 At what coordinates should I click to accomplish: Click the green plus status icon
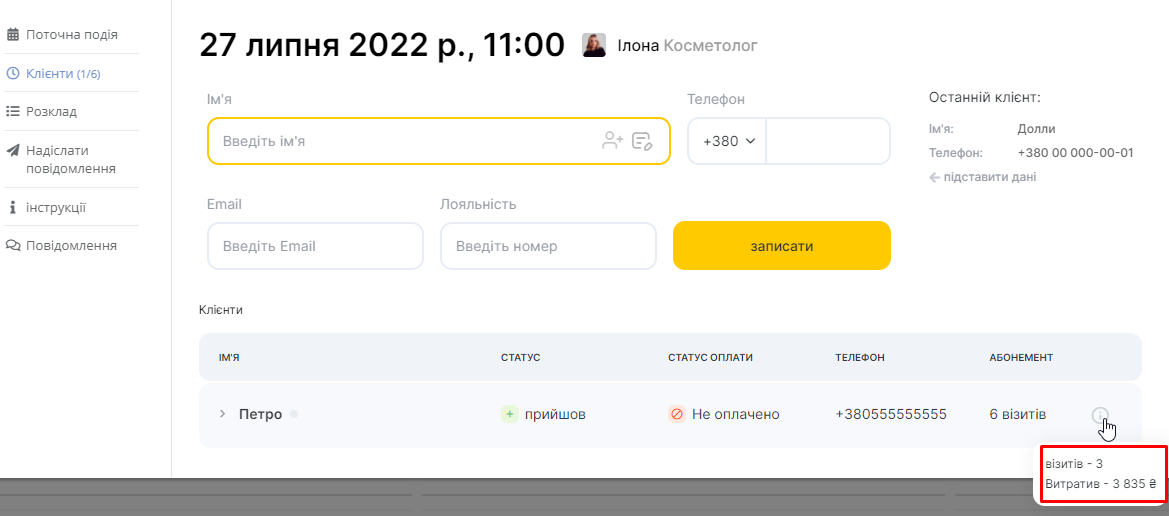coord(509,414)
